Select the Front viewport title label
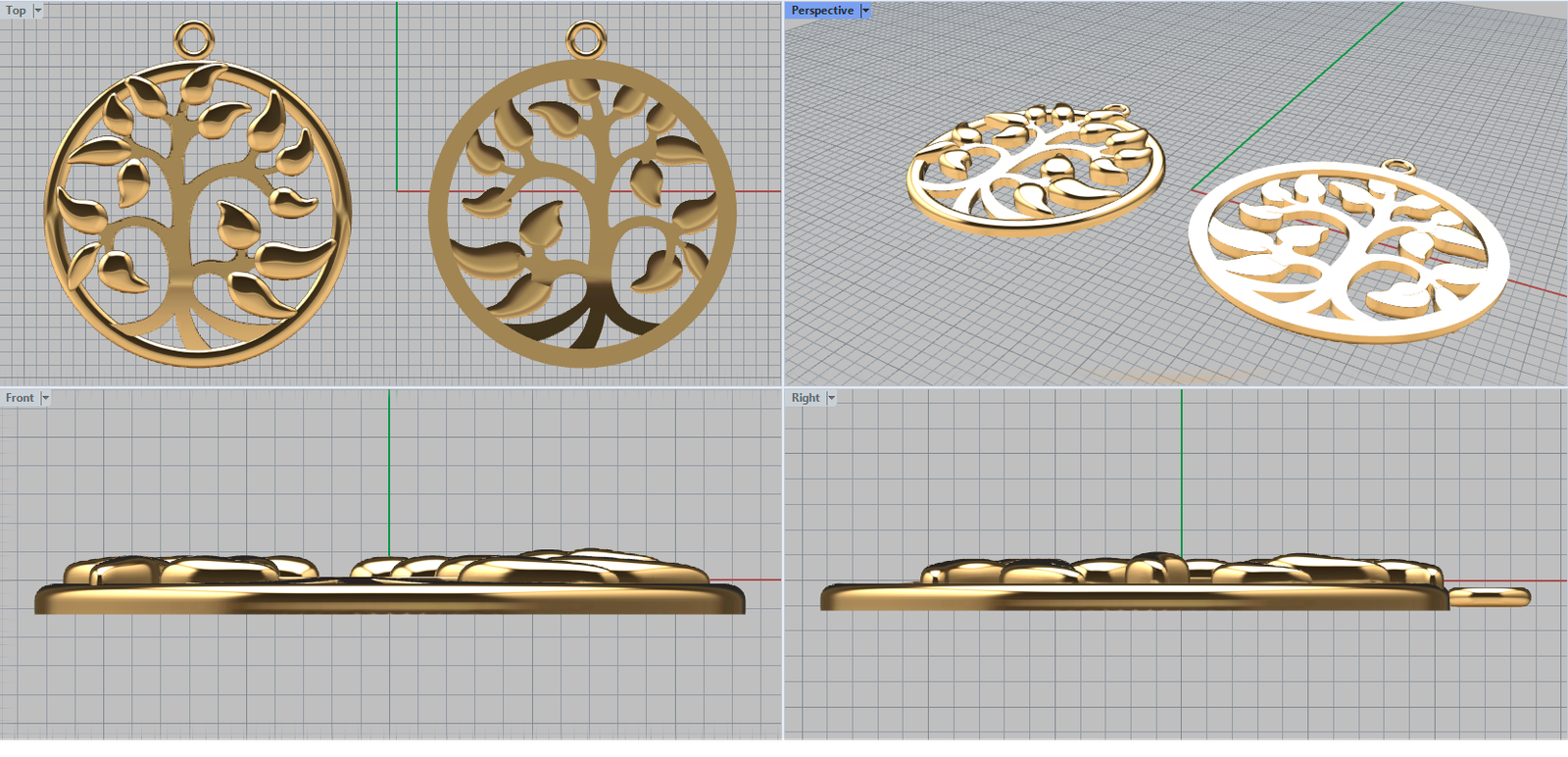This screenshot has height=757, width=1568. (20, 398)
